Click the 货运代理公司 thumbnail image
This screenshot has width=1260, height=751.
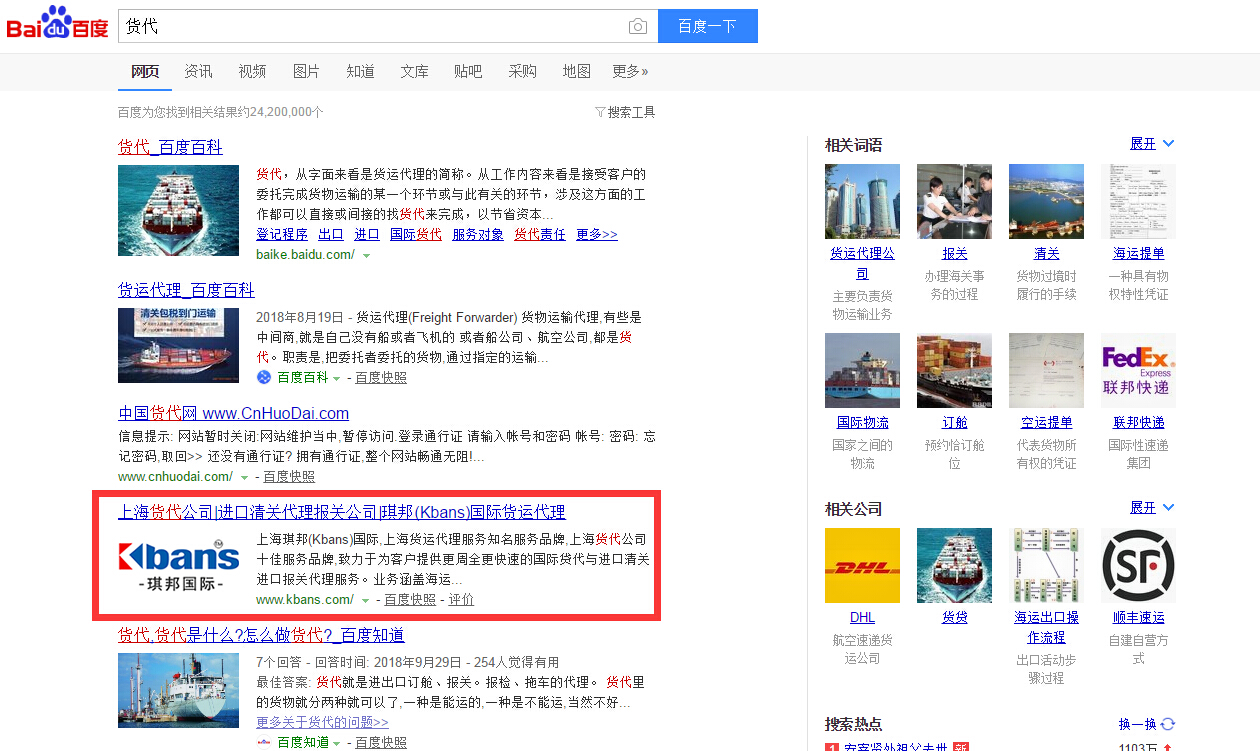click(862, 201)
